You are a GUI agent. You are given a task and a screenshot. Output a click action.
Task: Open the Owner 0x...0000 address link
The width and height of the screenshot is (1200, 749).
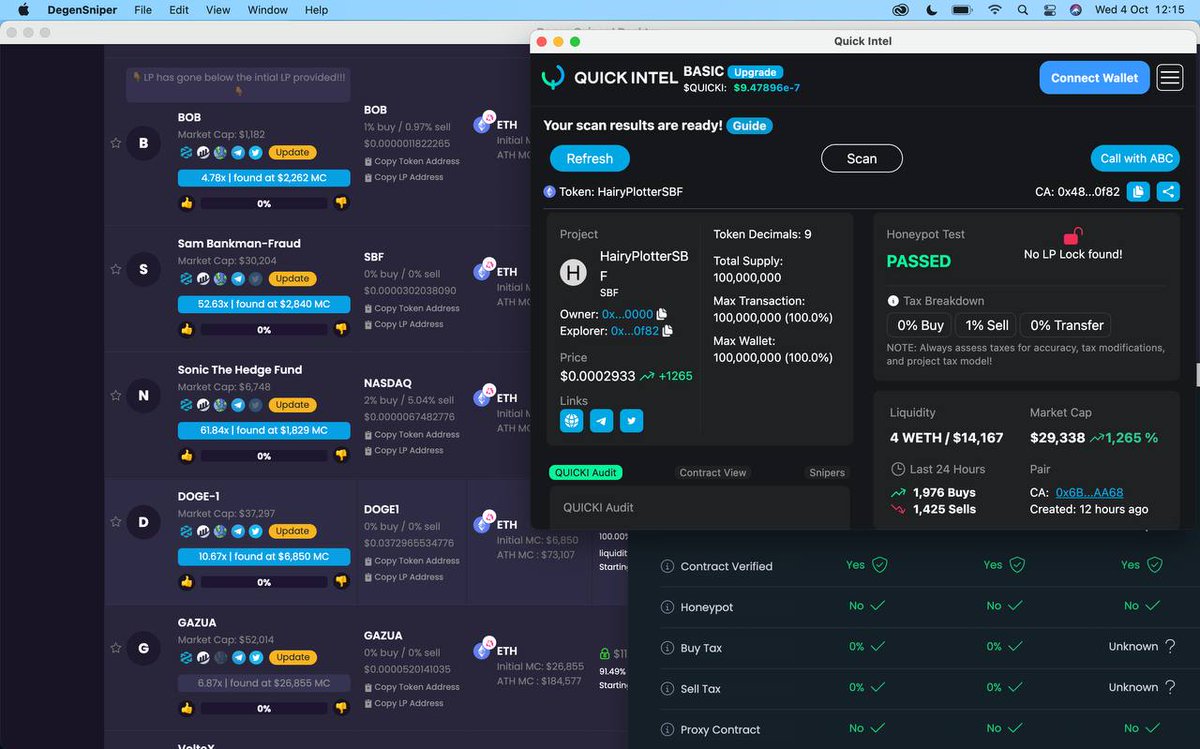coord(627,314)
